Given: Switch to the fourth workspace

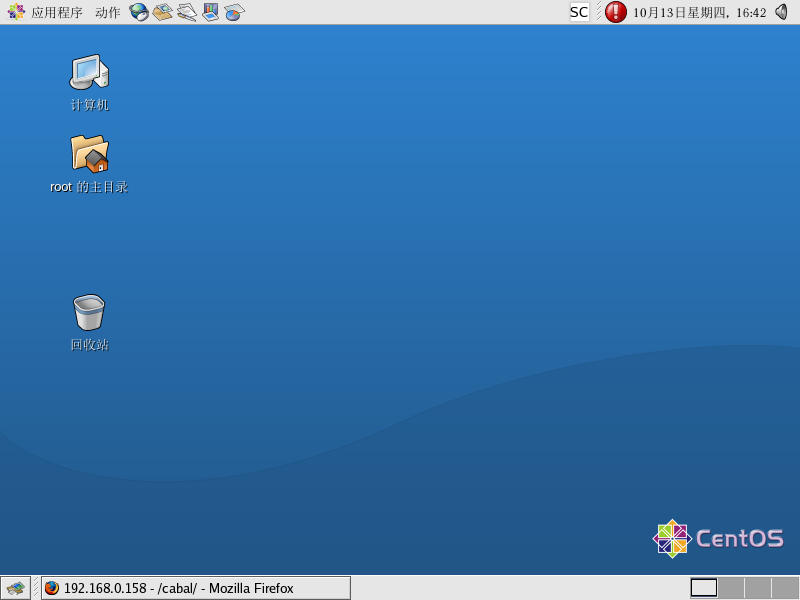Looking at the screenshot, I should click(x=785, y=588).
